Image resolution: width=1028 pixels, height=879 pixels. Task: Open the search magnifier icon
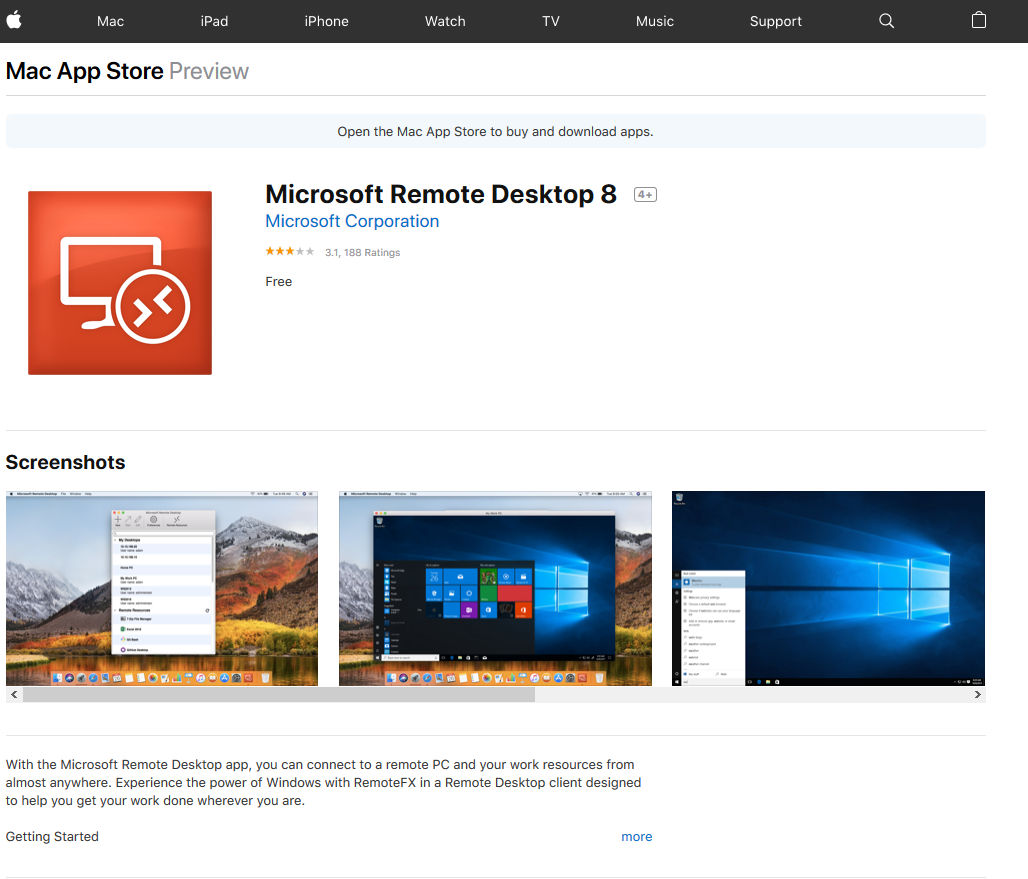point(886,21)
